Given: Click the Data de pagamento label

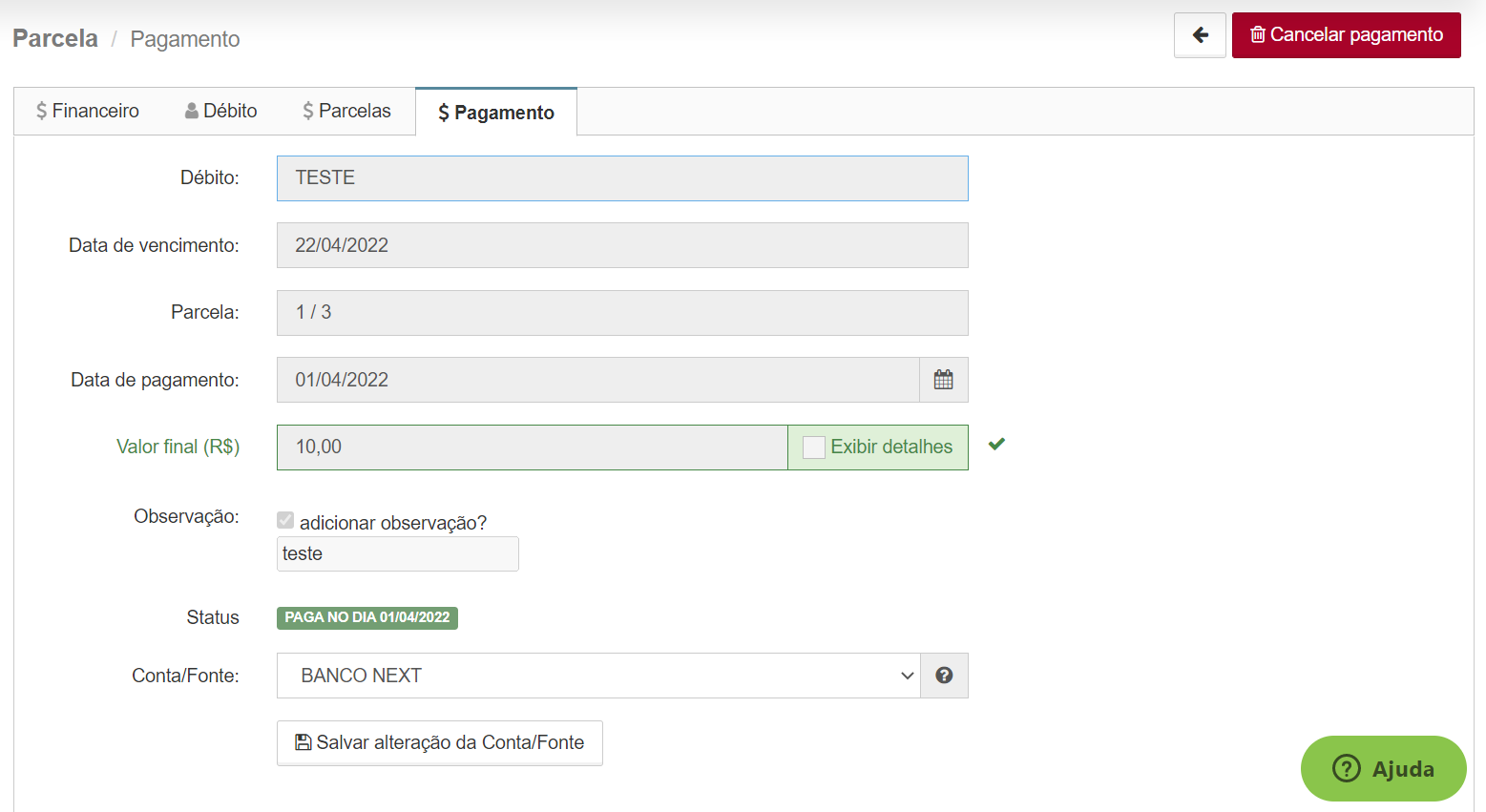Looking at the screenshot, I should (155, 380).
